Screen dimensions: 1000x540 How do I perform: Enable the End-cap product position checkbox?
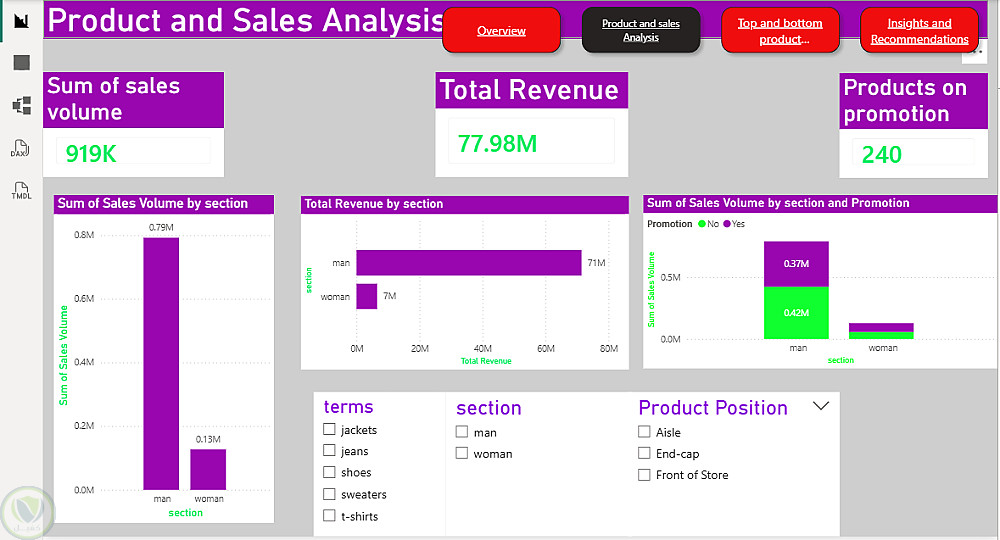click(x=644, y=454)
